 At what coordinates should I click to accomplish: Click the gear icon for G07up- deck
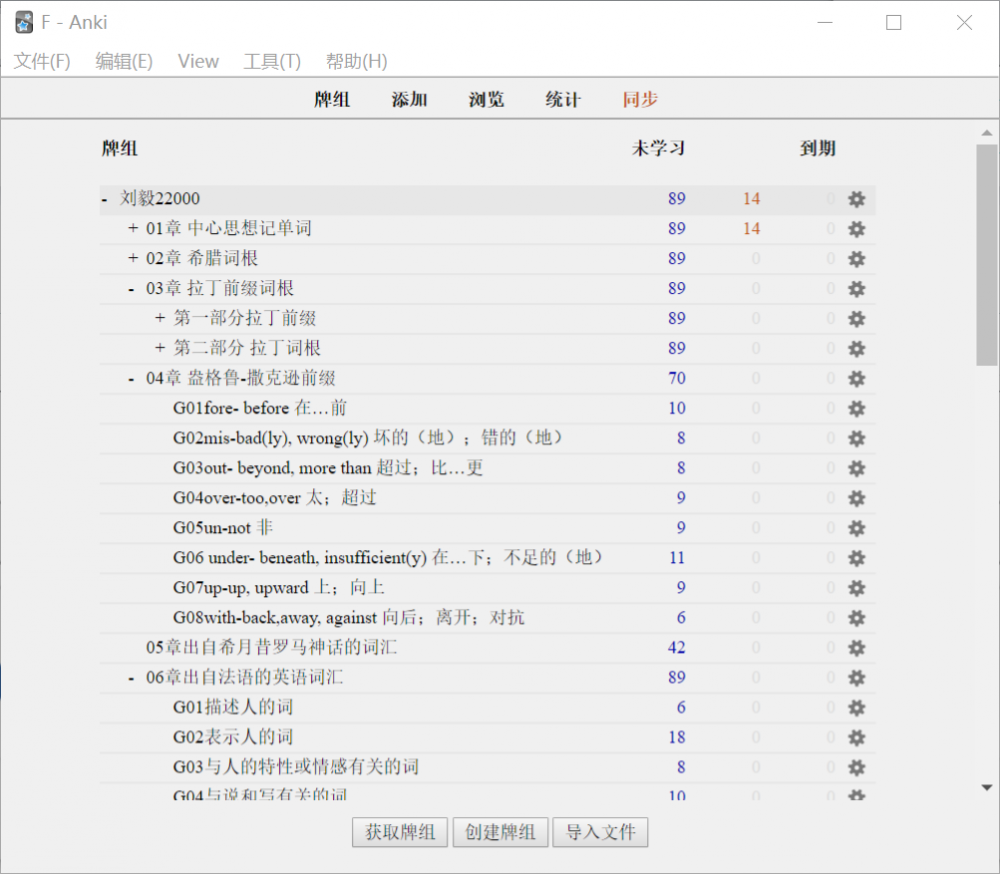(857, 588)
